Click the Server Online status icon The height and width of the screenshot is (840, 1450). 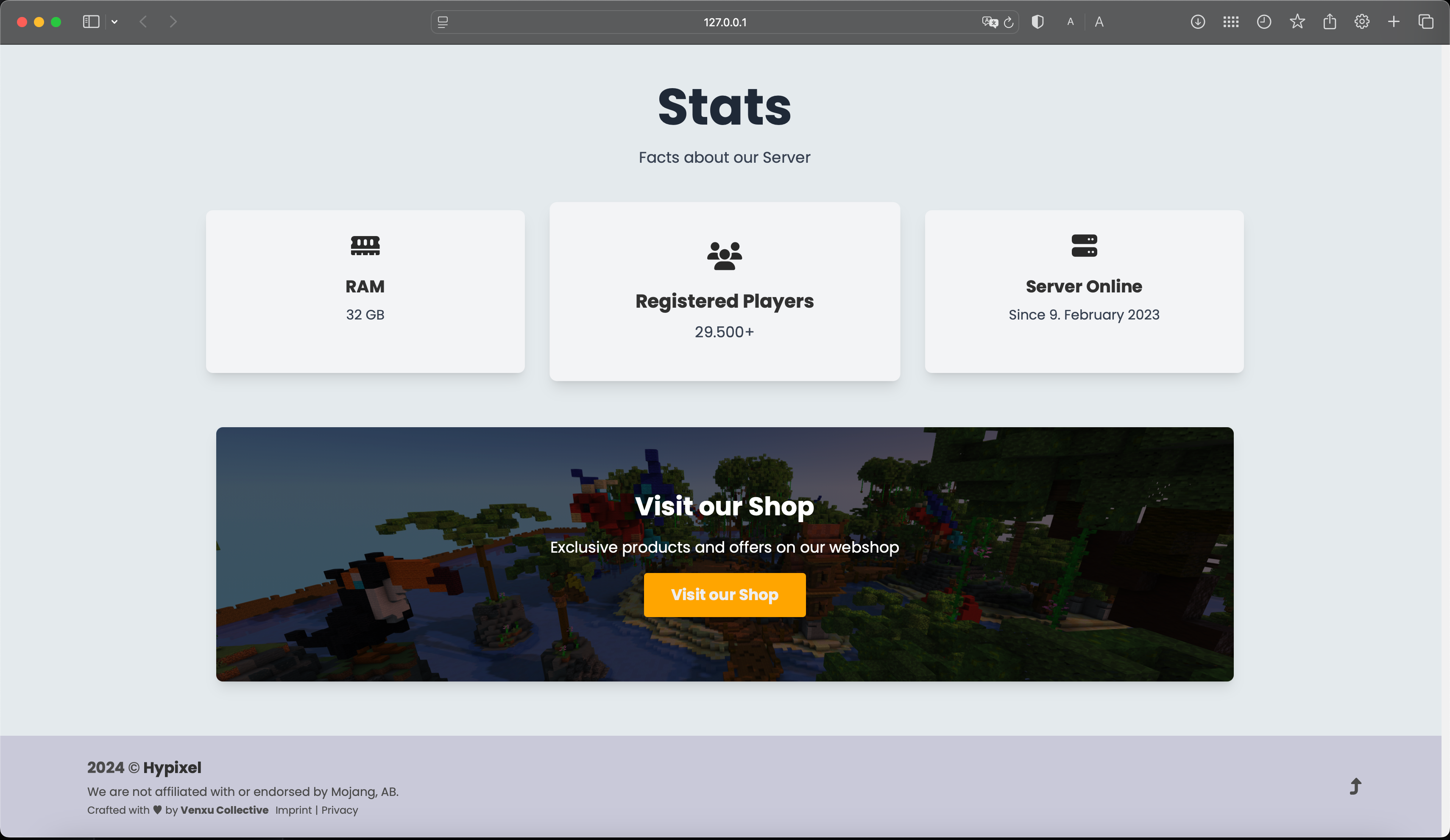pos(1084,245)
